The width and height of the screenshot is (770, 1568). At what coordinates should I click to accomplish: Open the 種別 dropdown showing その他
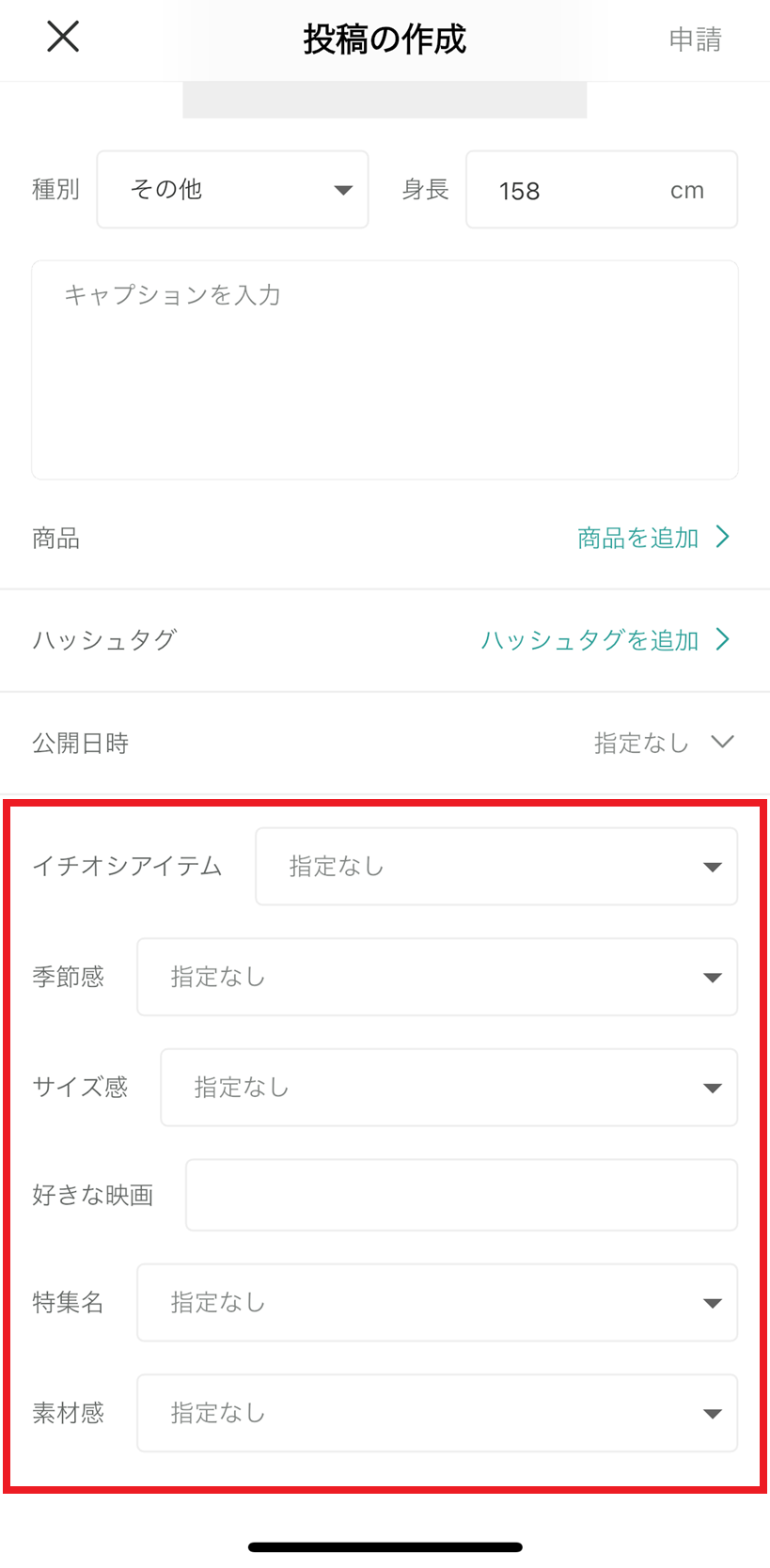(231, 190)
